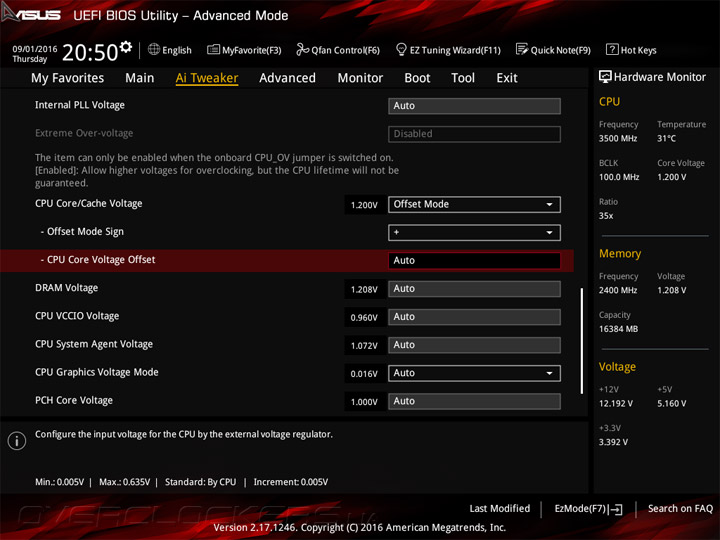Click Last Modified button
Viewport: 720px width, 540px height.
click(500, 509)
